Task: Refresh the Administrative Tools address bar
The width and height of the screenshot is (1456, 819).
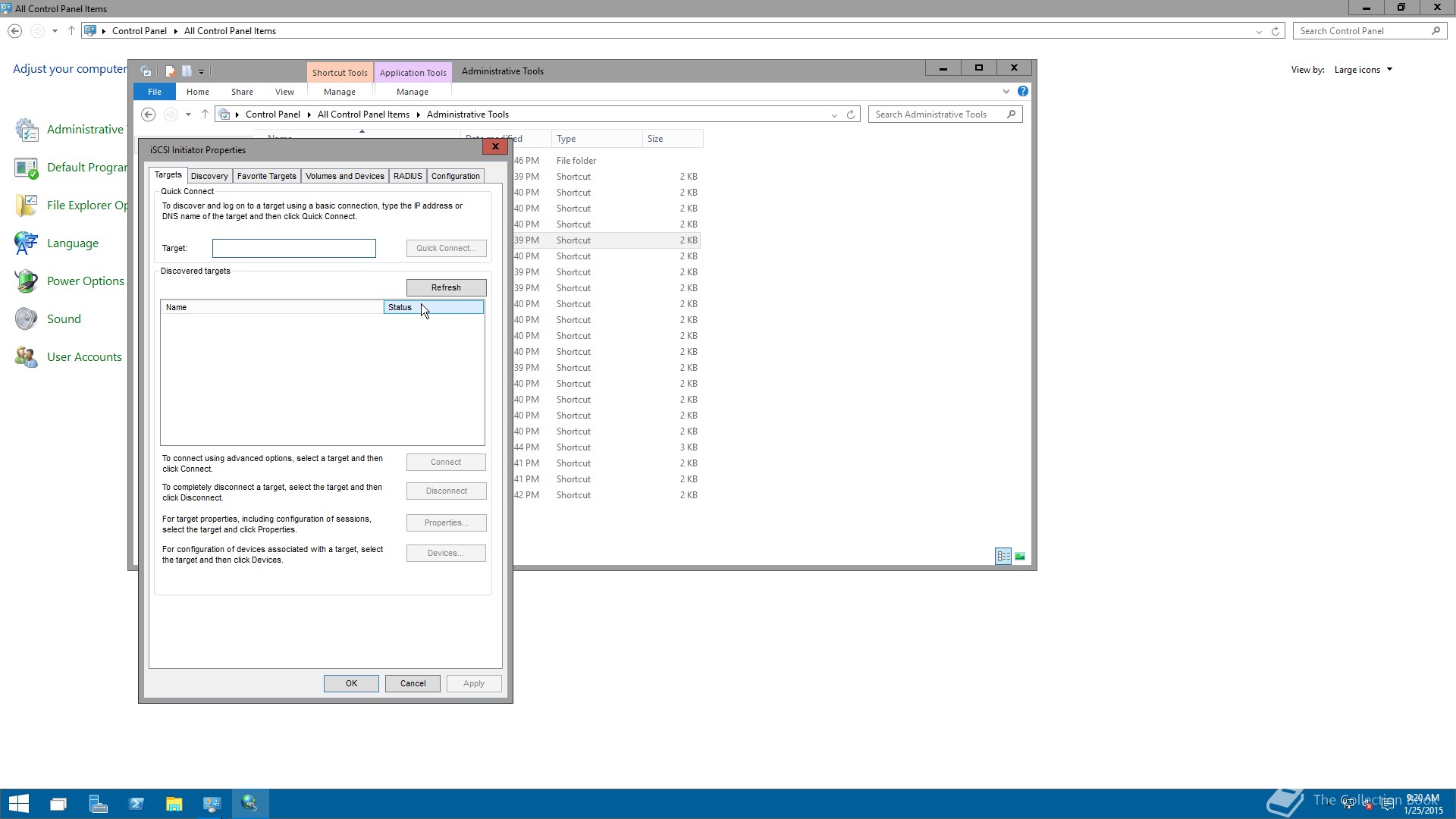Action: click(x=851, y=115)
